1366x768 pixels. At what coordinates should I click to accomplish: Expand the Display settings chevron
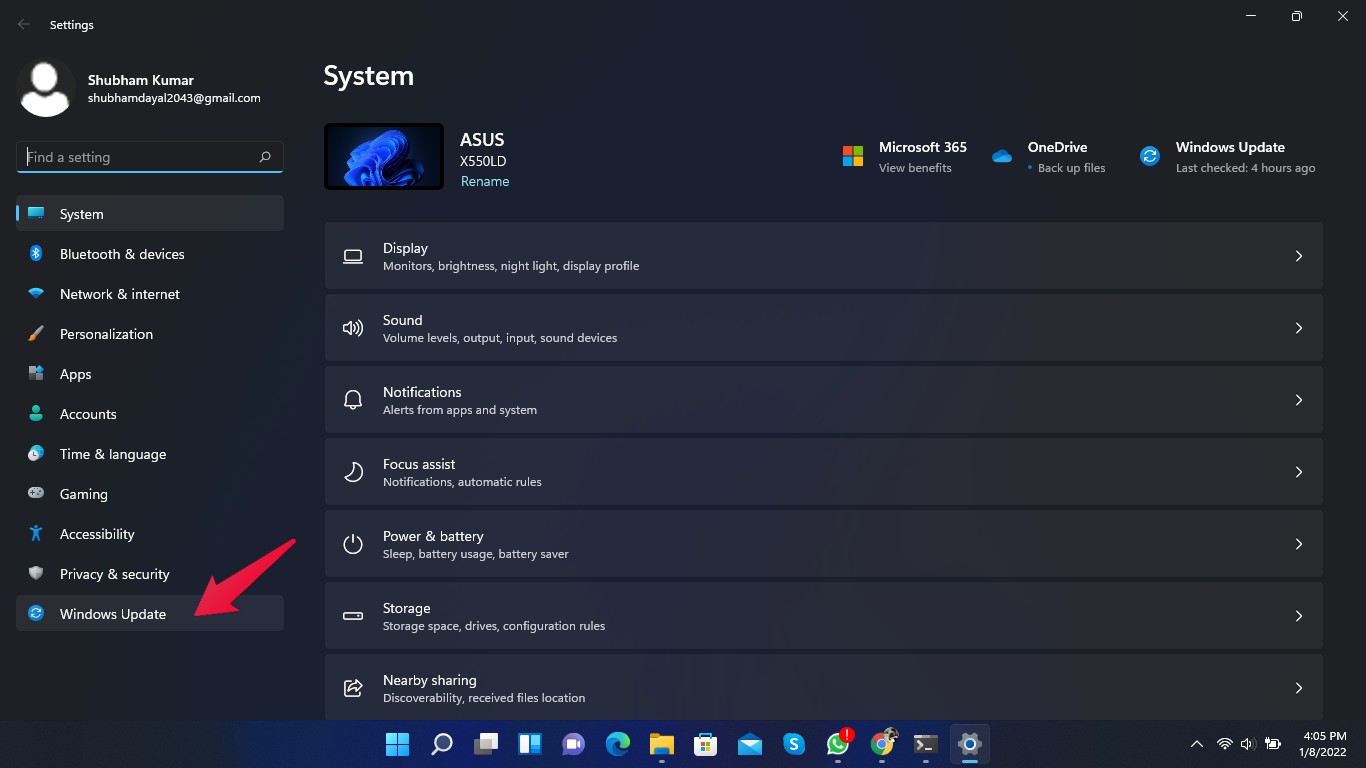coord(1298,256)
